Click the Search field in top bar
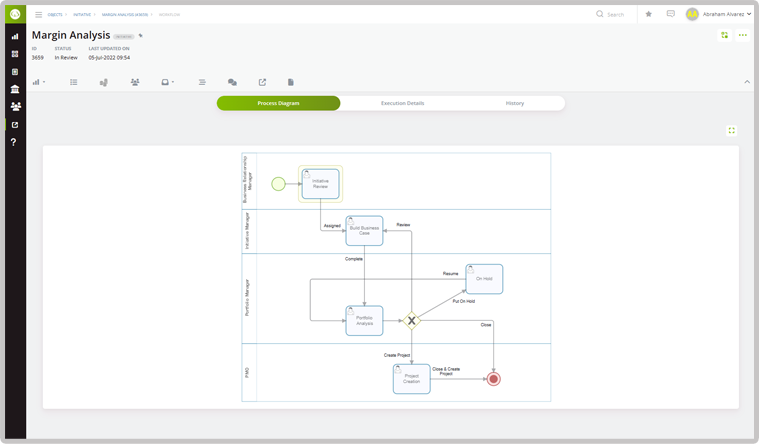The width and height of the screenshot is (759, 444). [611, 15]
